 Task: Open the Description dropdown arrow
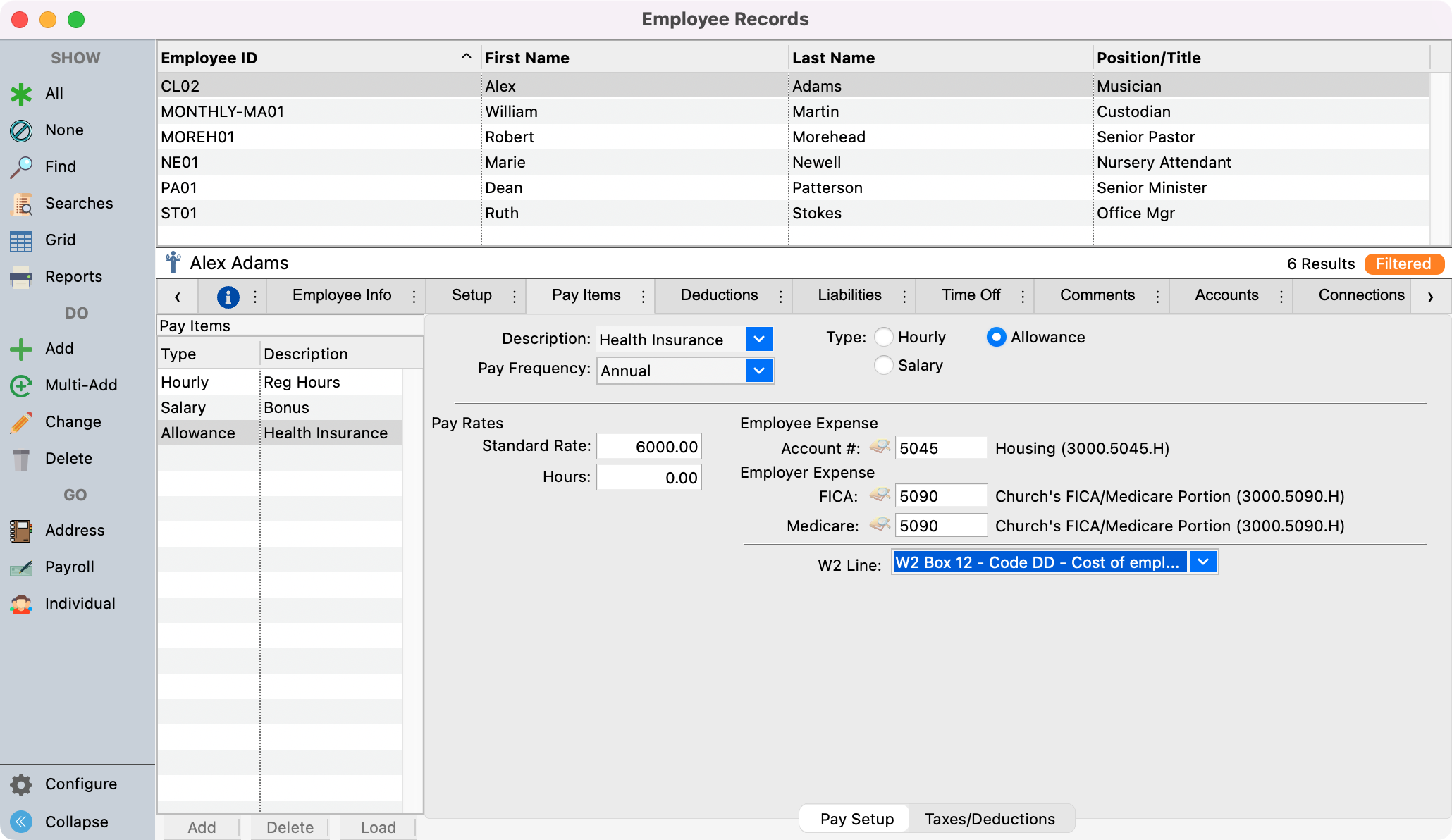click(758, 340)
